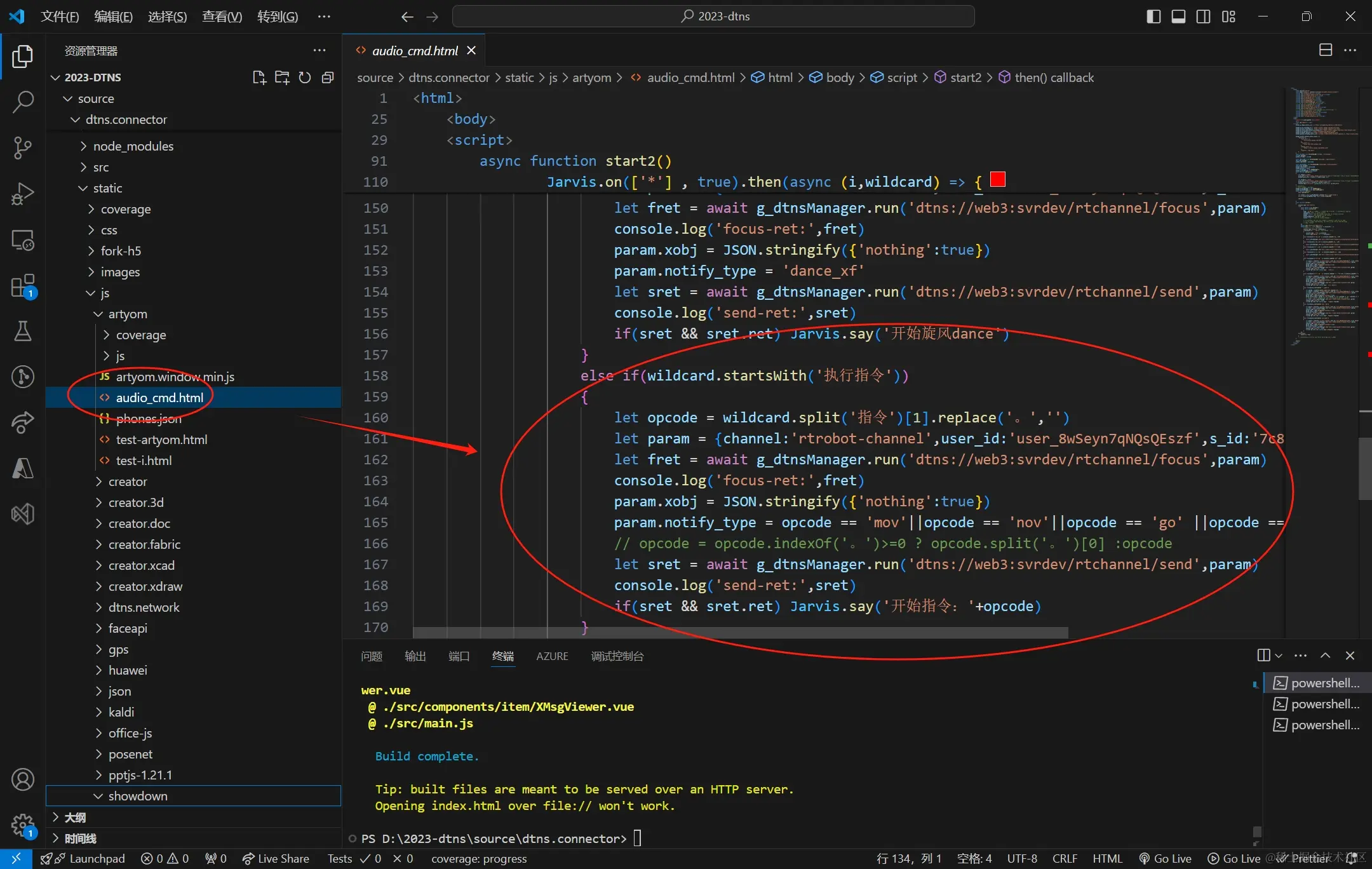Viewport: 1372px width, 869px height.
Task: Click Go Live in status bar
Action: click(x=1165, y=858)
